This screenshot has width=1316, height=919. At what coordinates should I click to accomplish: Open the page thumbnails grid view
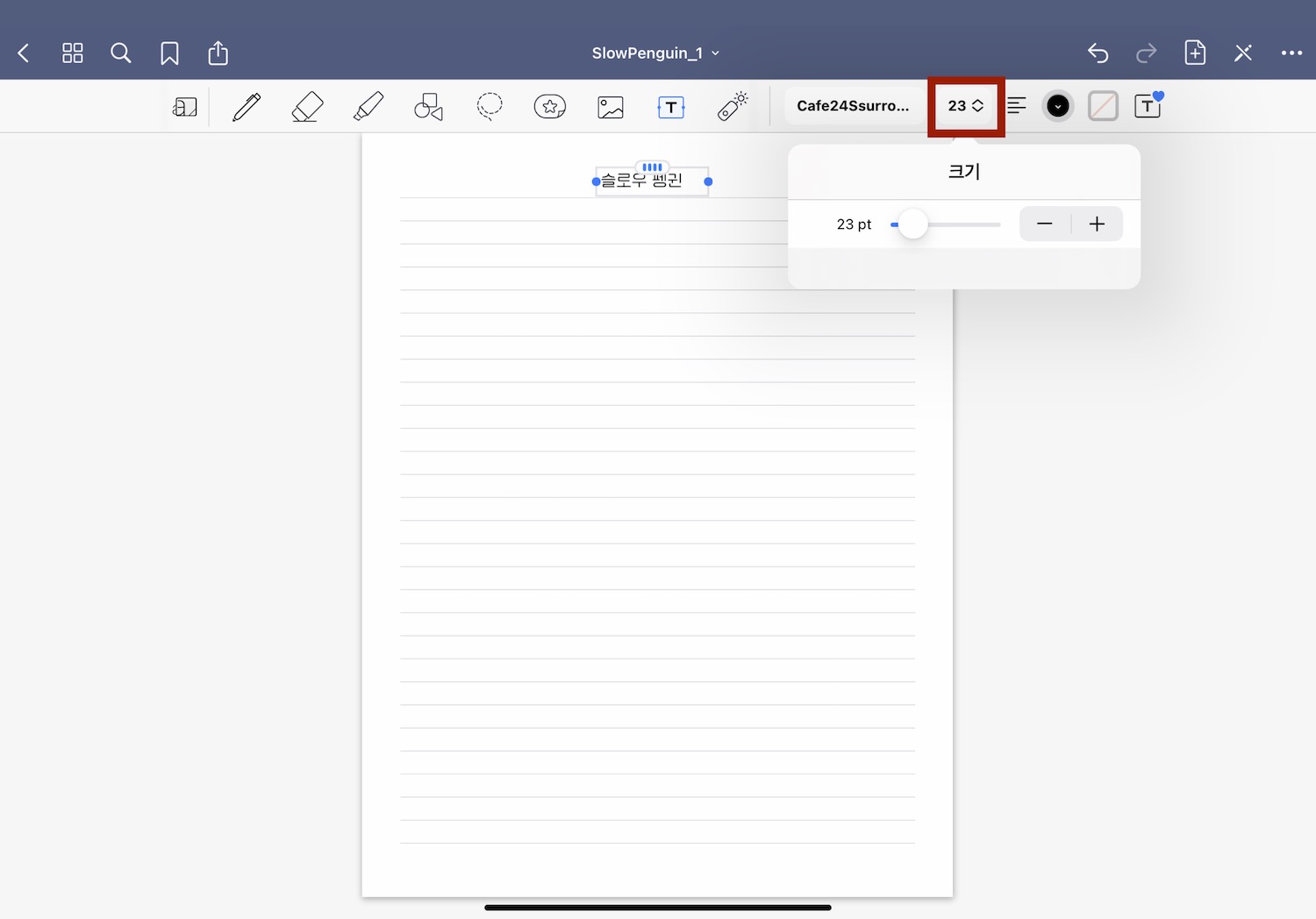73,53
